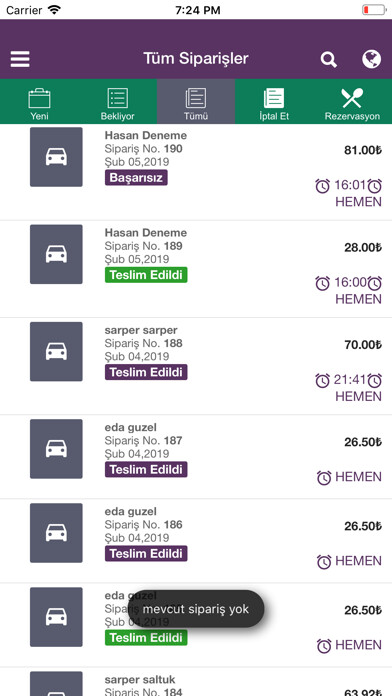Open the globe language icon

[371, 59]
